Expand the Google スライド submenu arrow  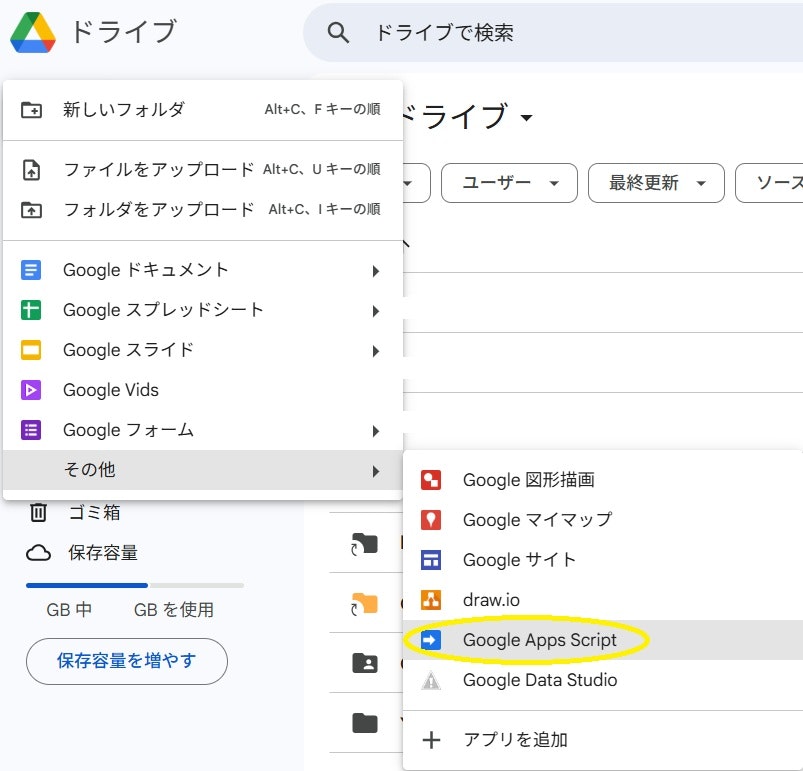point(375,351)
